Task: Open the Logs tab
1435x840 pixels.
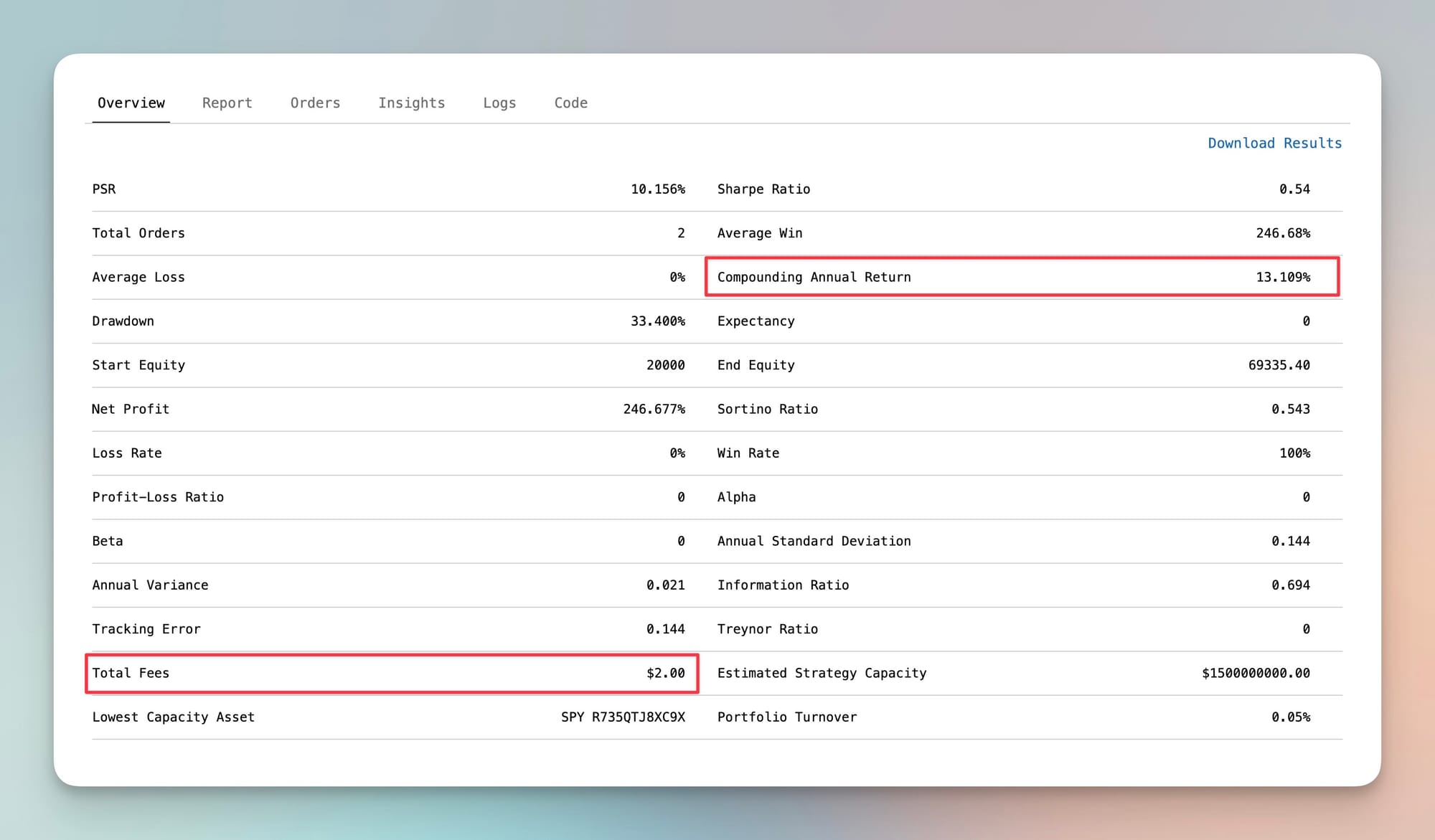Action: (x=499, y=103)
